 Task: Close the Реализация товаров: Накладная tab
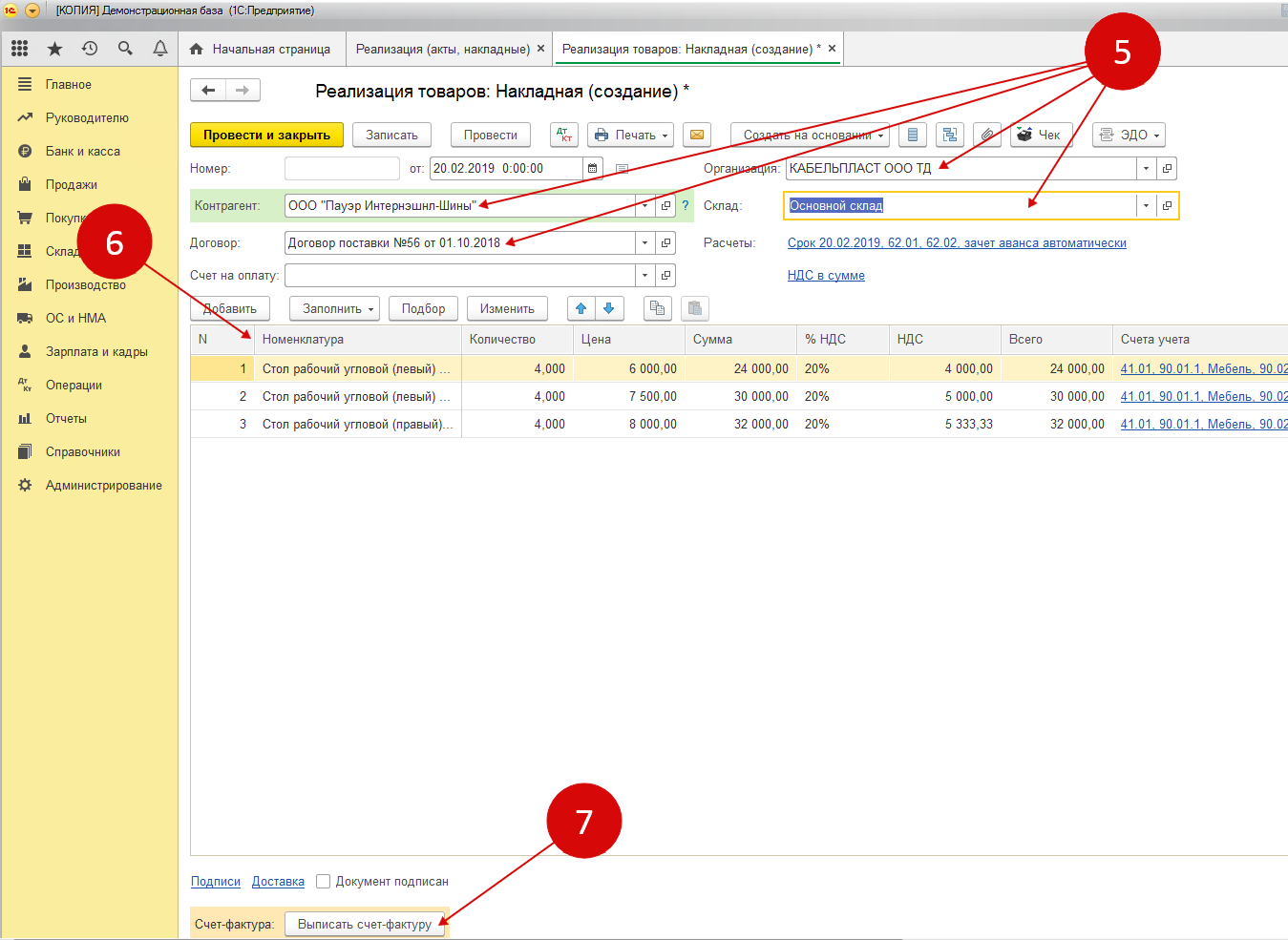coord(832,49)
